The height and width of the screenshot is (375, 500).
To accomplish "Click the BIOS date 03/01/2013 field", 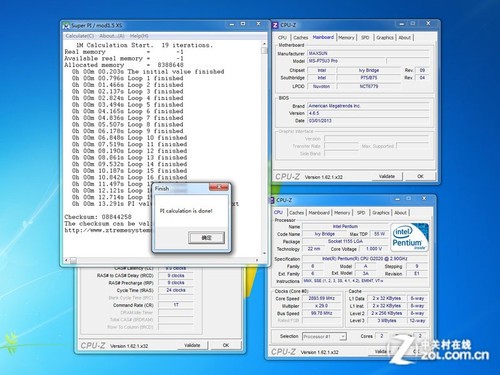I will point(368,121).
